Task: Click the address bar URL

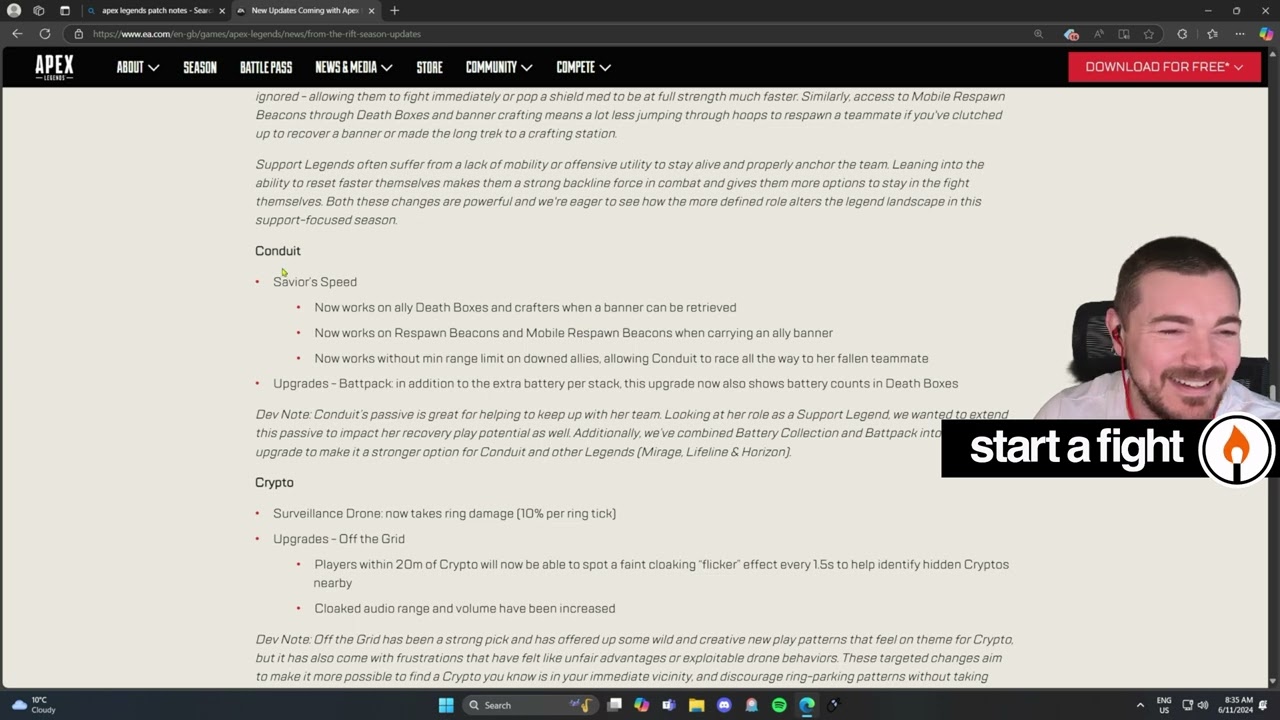Action: [x=257, y=34]
